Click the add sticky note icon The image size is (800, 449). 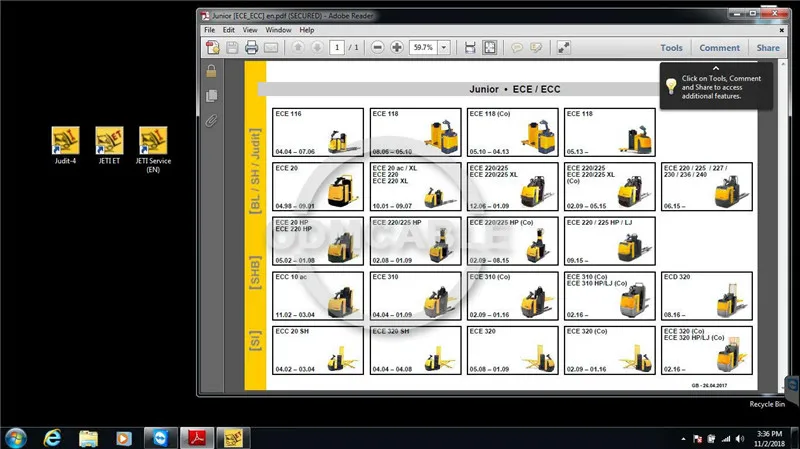coord(517,47)
